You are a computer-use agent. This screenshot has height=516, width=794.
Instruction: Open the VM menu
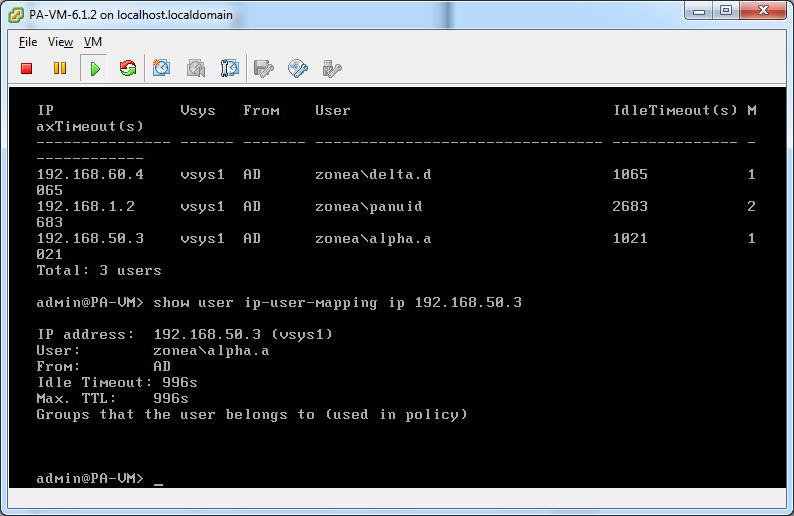(93, 42)
